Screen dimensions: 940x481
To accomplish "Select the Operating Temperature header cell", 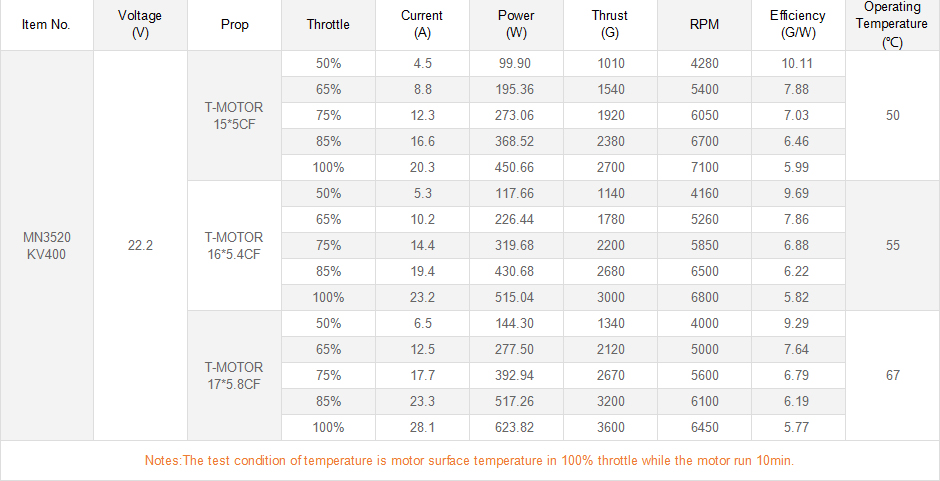I will (892, 25).
